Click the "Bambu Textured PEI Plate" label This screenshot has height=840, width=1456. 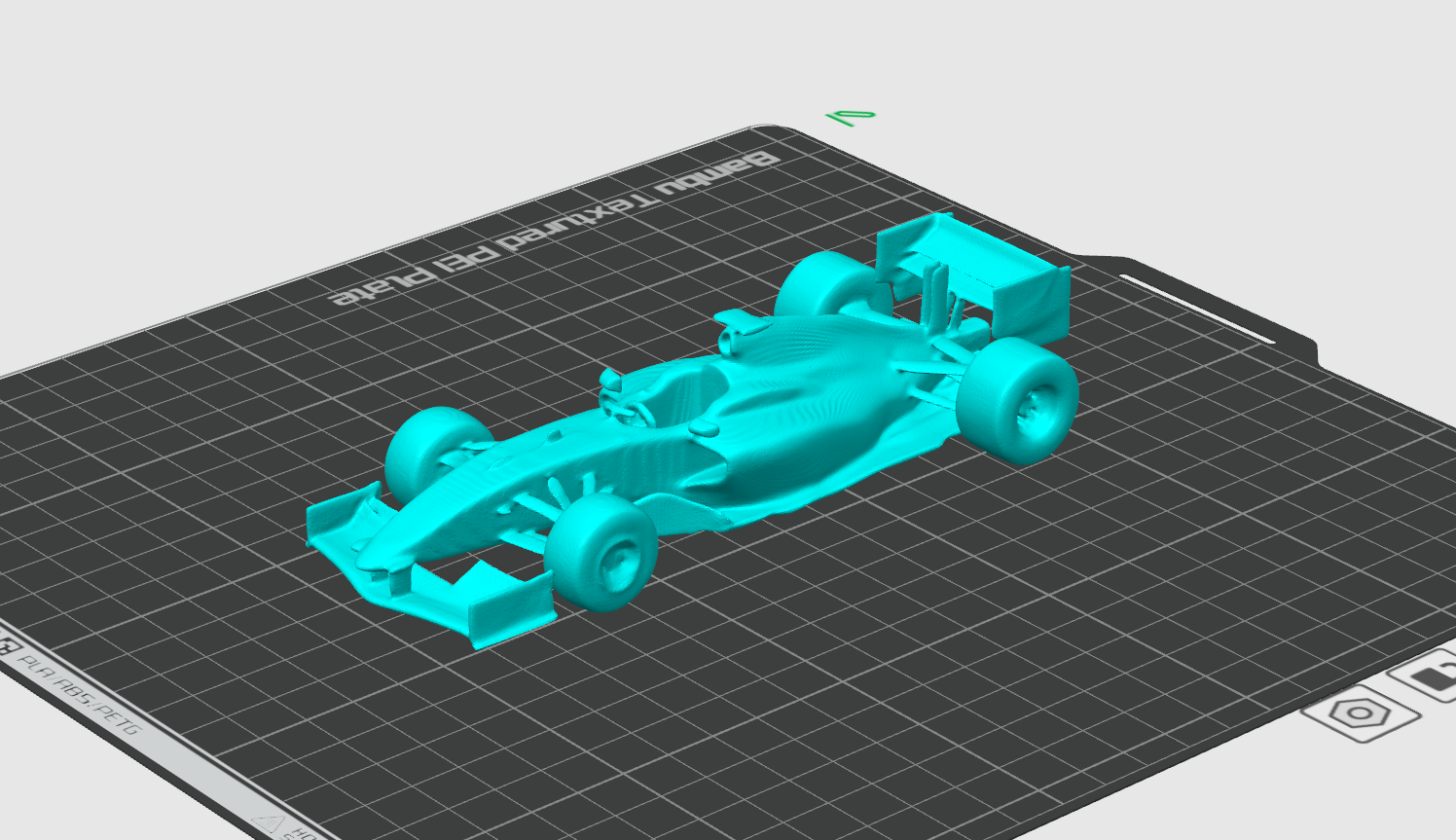[555, 228]
